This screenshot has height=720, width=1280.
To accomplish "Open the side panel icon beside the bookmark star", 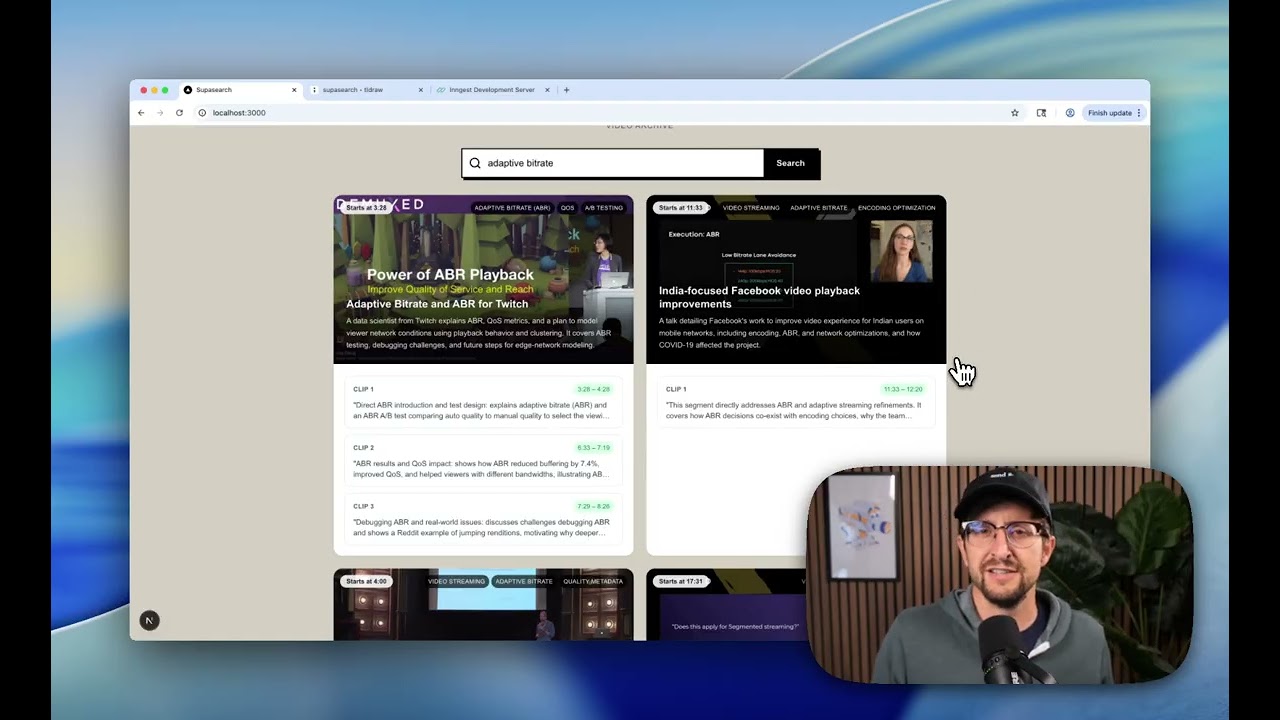I will pyautogui.click(x=1041, y=113).
